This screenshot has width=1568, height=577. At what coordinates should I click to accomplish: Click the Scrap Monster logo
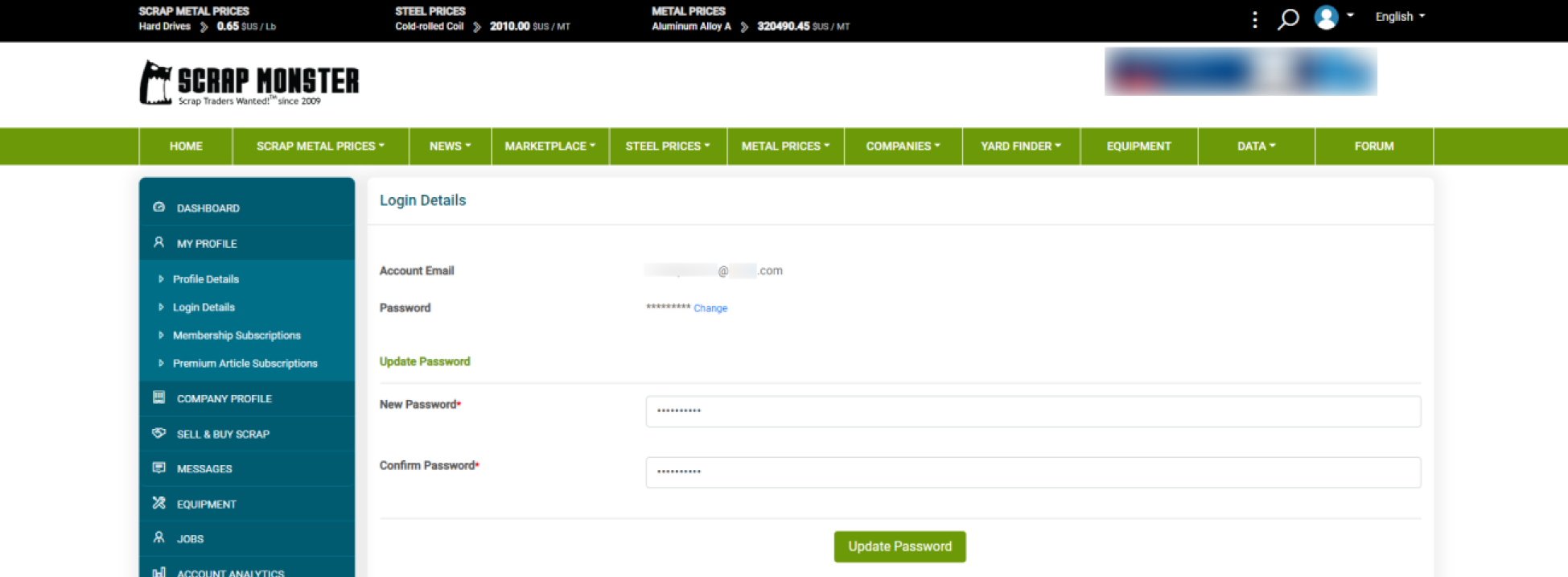(x=249, y=83)
